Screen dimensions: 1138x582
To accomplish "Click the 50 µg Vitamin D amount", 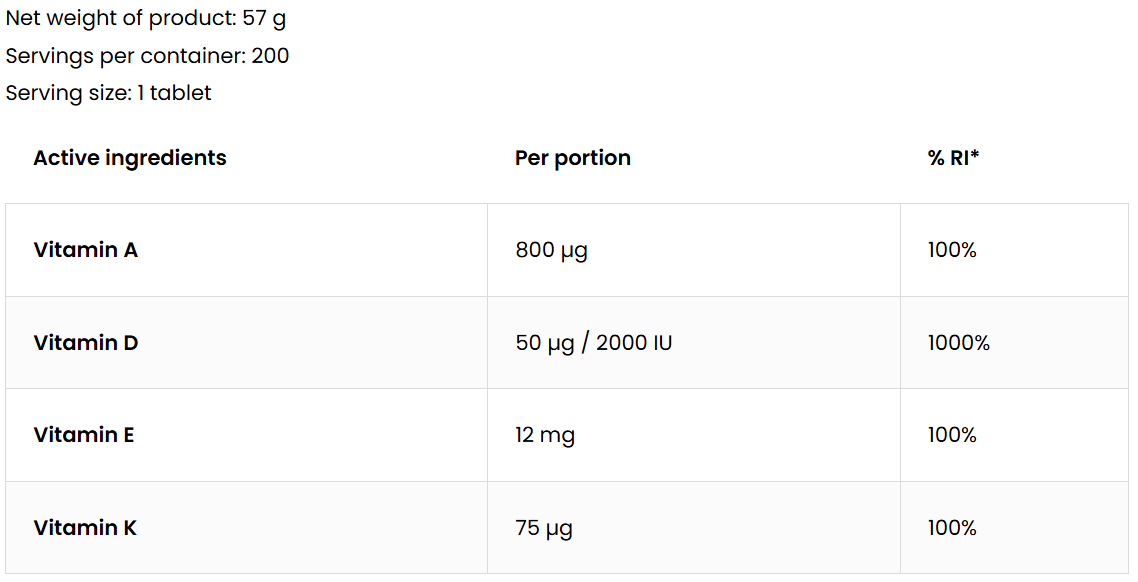I will pos(545,343).
